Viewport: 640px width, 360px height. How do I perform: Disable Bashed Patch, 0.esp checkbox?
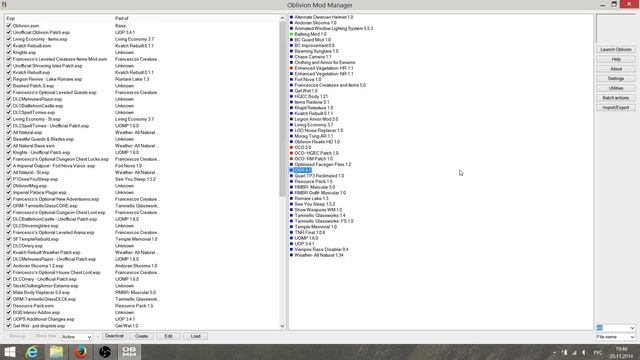(x=9, y=86)
